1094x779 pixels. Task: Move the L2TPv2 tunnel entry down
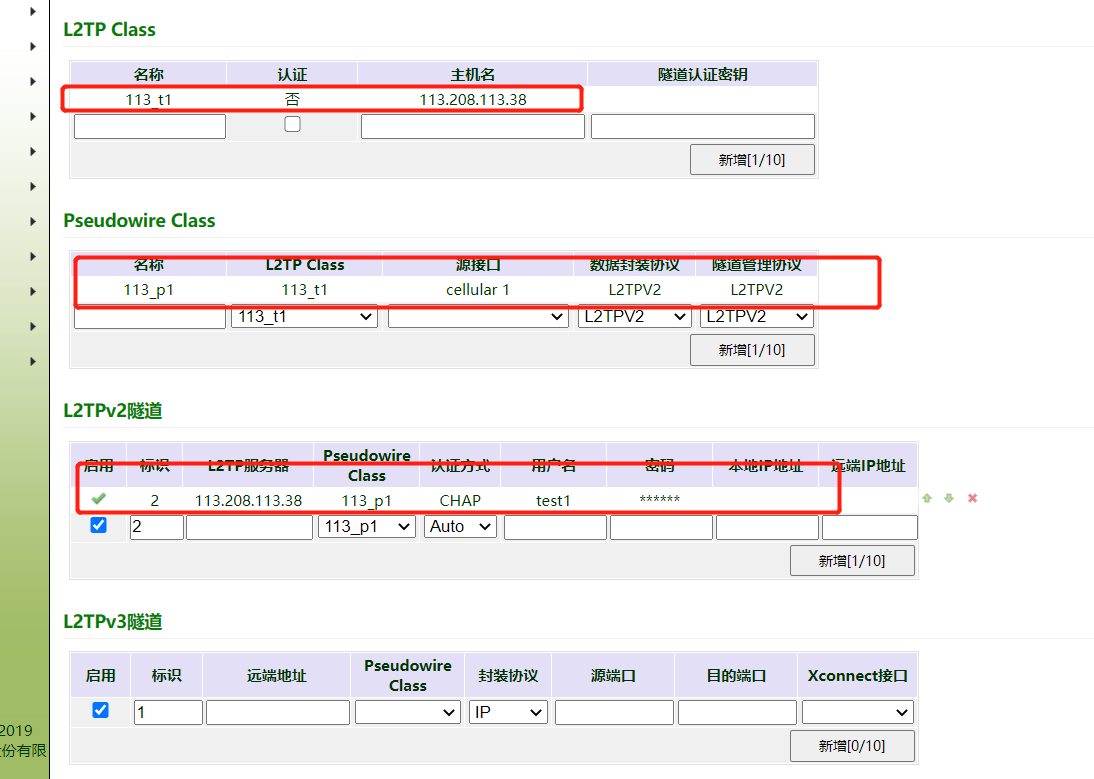coord(949,498)
